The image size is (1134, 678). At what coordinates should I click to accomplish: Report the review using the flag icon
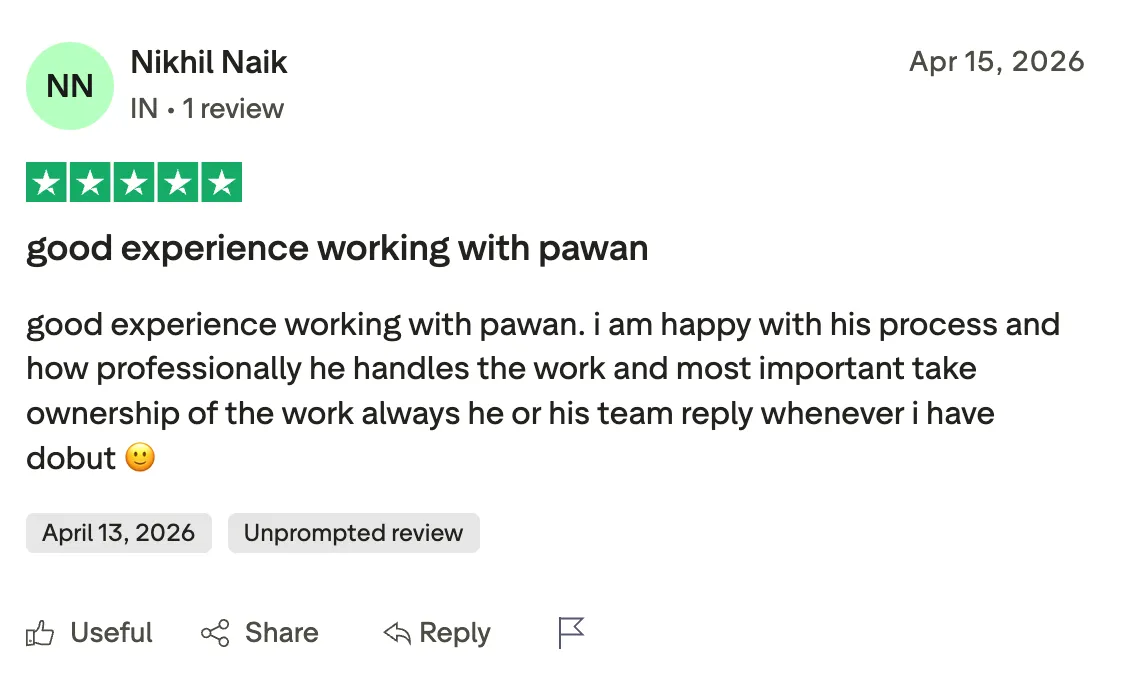pos(571,632)
